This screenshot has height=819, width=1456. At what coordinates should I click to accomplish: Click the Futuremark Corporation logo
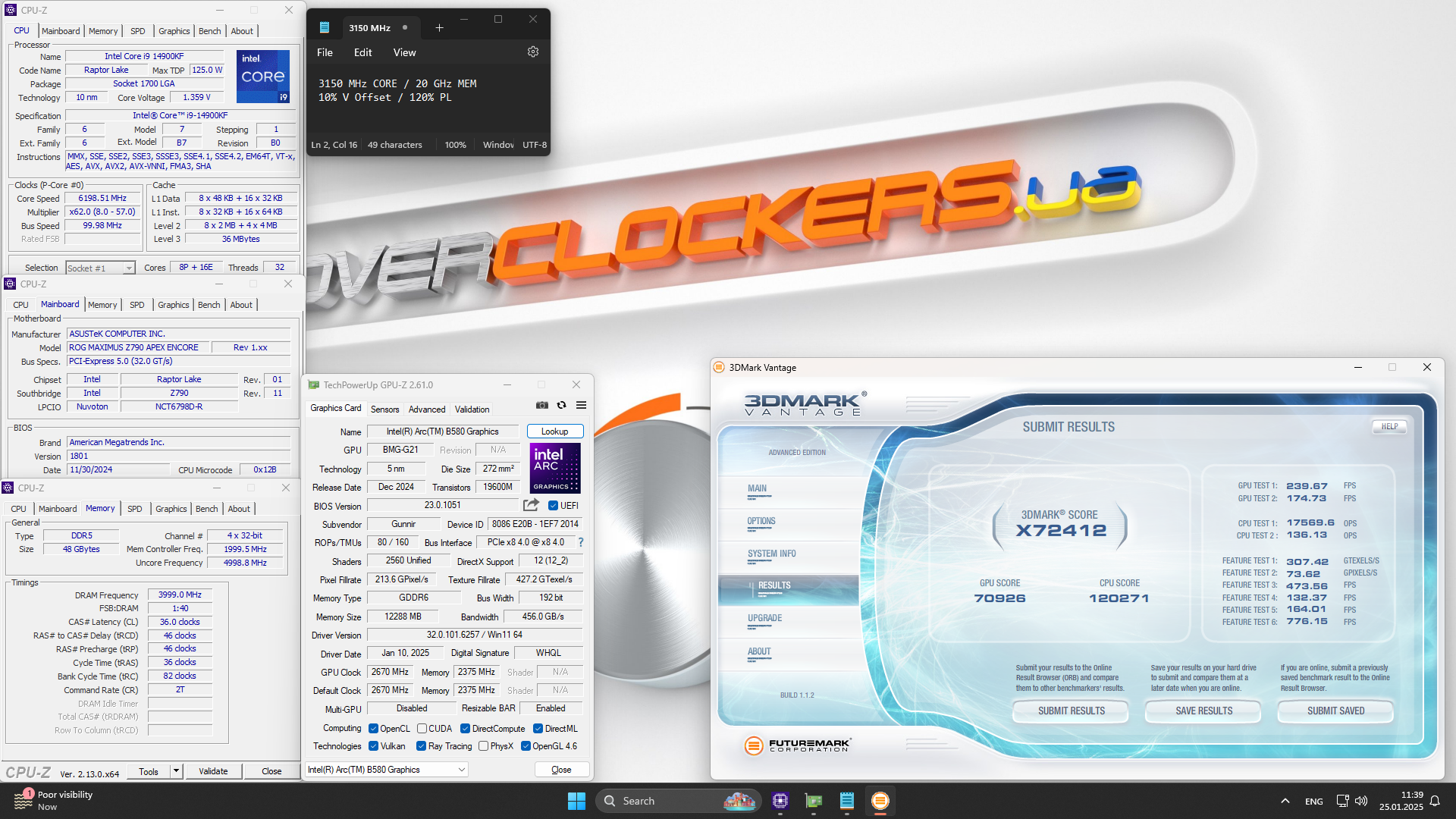pos(798,745)
